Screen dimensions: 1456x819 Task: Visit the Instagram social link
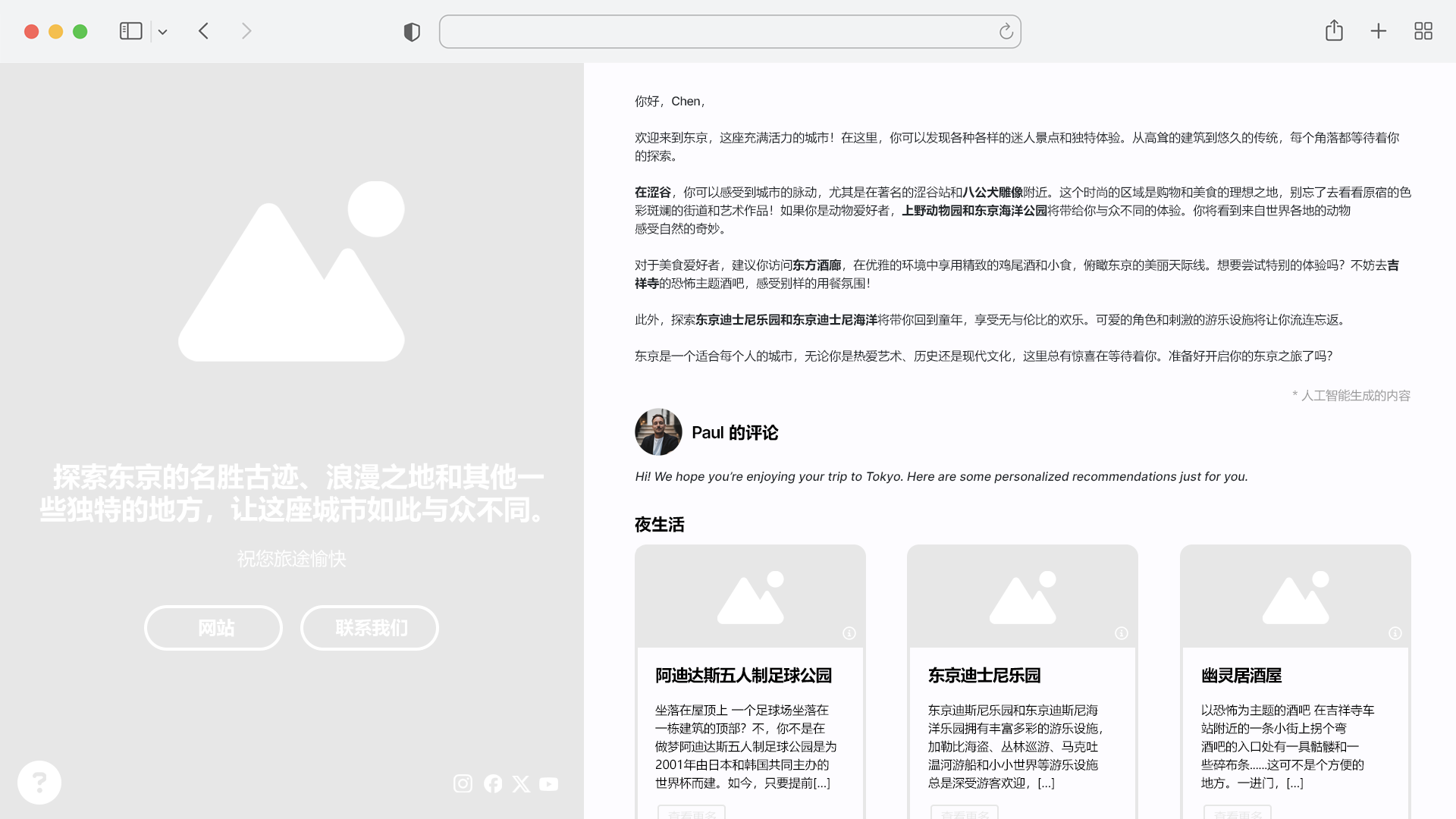coord(463,784)
